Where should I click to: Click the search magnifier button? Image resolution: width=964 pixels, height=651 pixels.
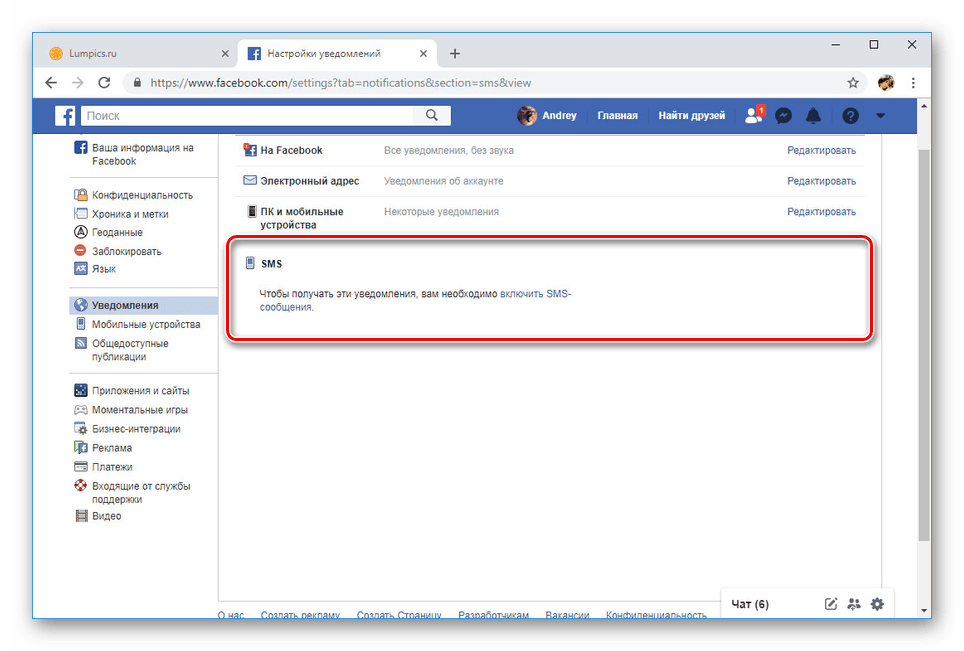(x=432, y=116)
